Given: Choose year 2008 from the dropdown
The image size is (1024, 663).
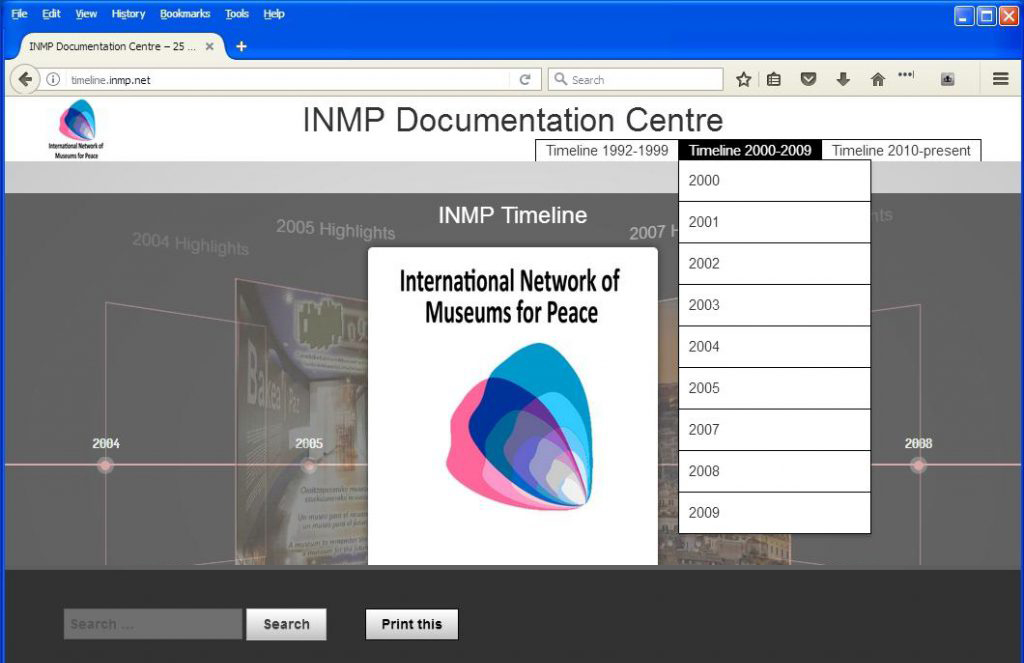Looking at the screenshot, I should [775, 471].
